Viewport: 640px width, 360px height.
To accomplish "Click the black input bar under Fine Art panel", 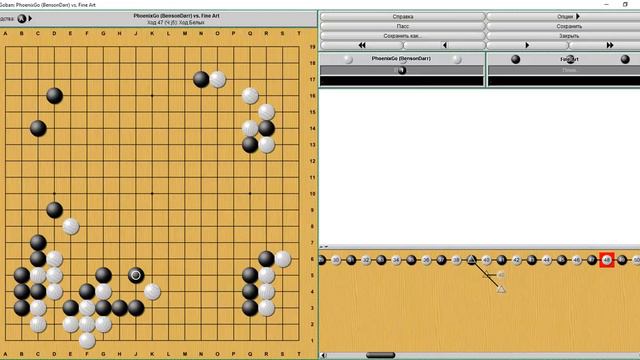I will coord(564,81).
